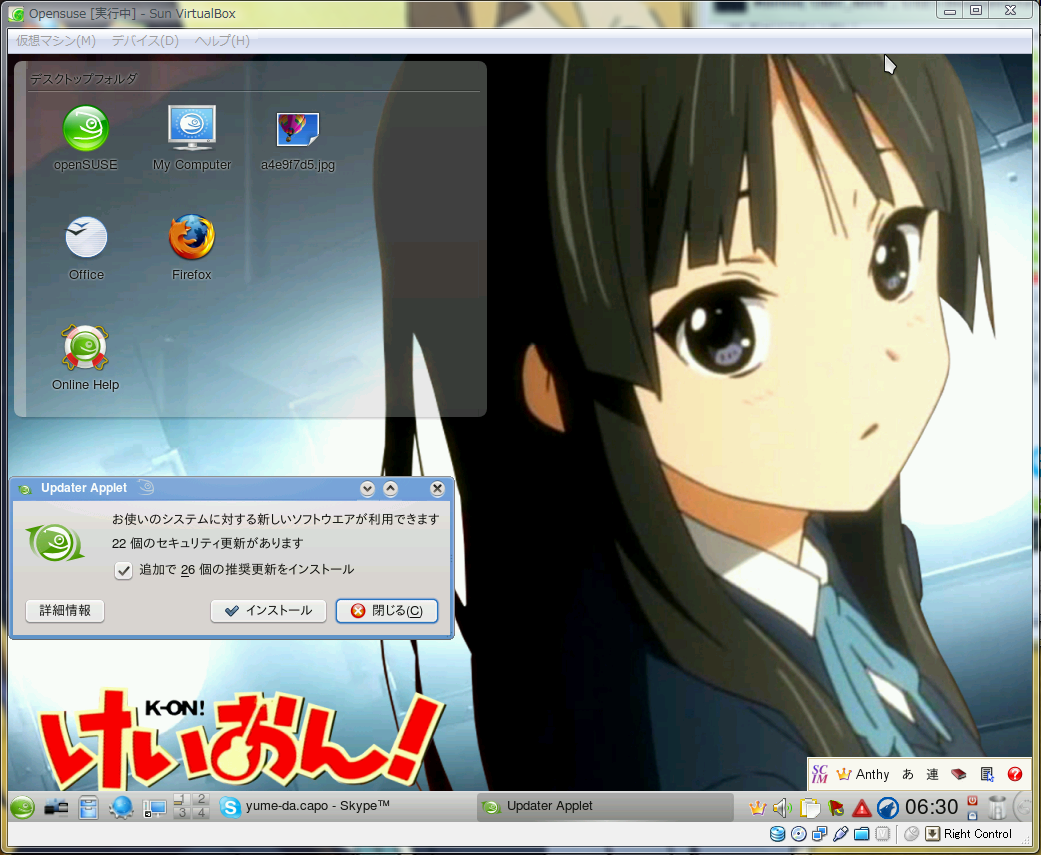Click the VirtualBox virtualization V chip icon
Screen dimensions: 1041x855
click(x=882, y=834)
